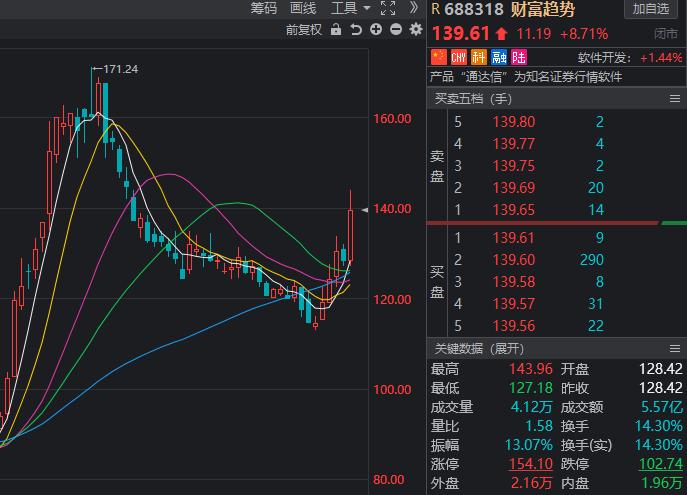The height and width of the screenshot is (495, 687).
Task: Click the fullscreen expand icon
Action: [388, 8]
